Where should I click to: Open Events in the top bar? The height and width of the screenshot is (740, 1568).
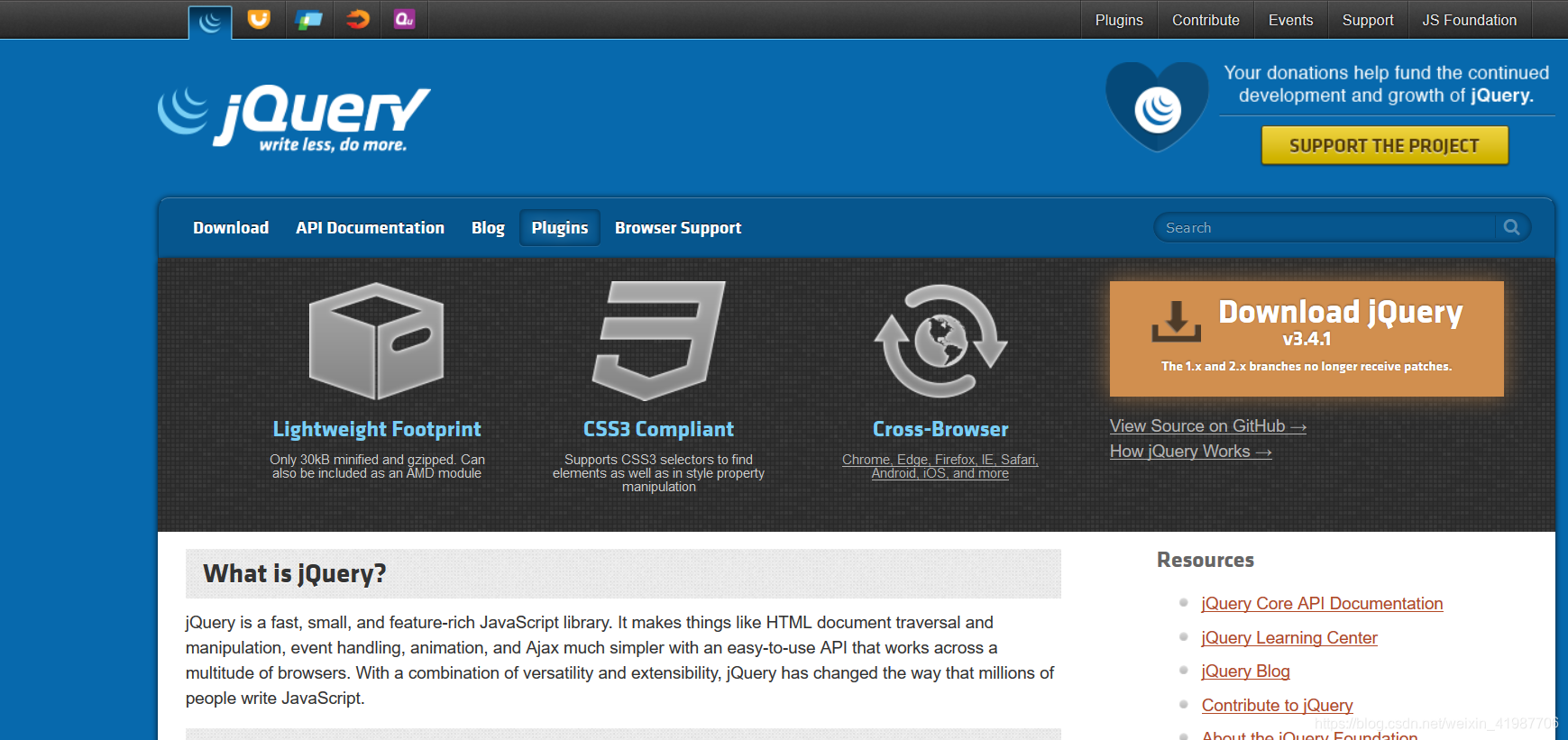tap(1290, 20)
